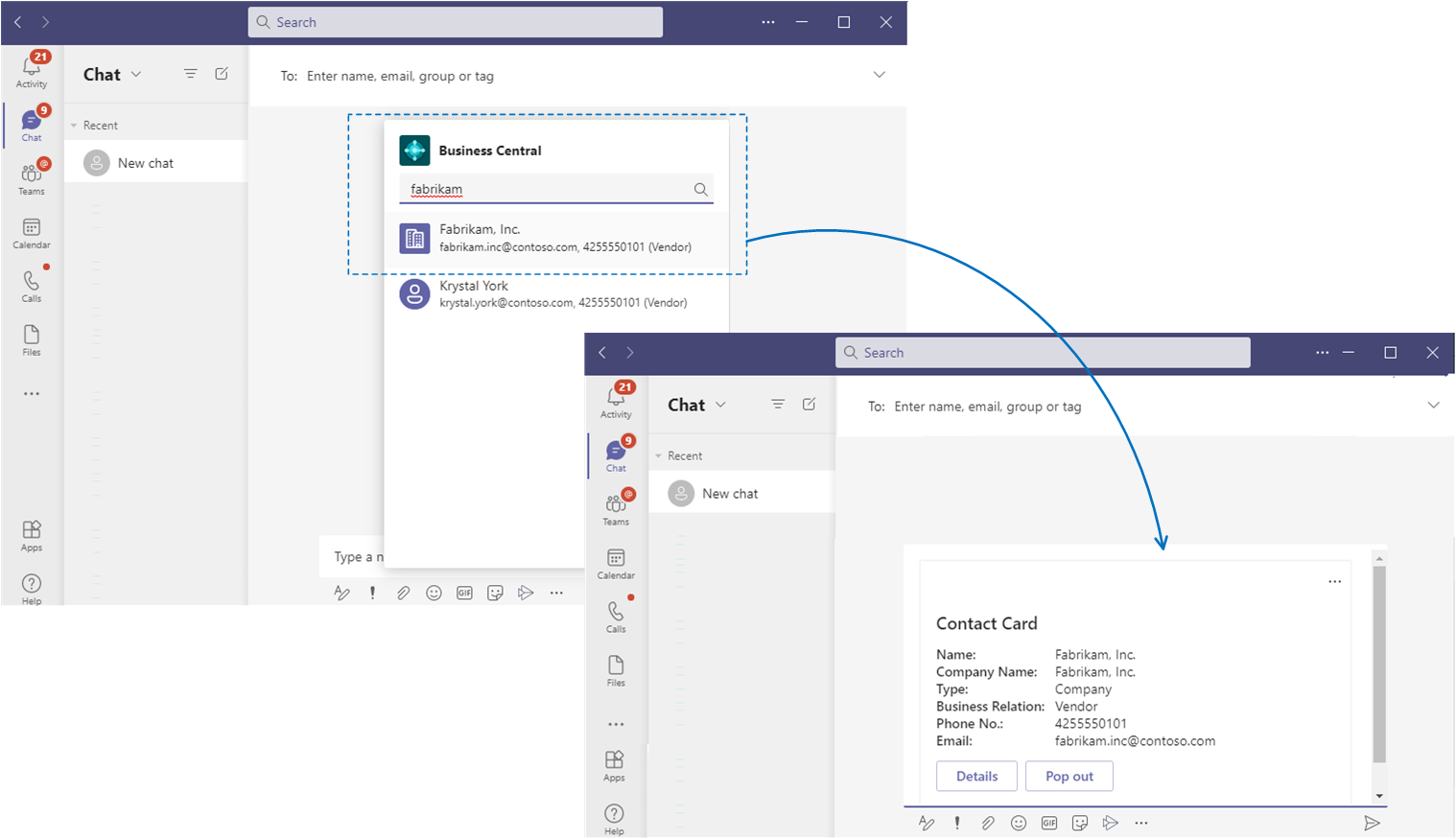Click scroll down arrow on Contact Card
Screen dimensions: 1456x839
1379,796
